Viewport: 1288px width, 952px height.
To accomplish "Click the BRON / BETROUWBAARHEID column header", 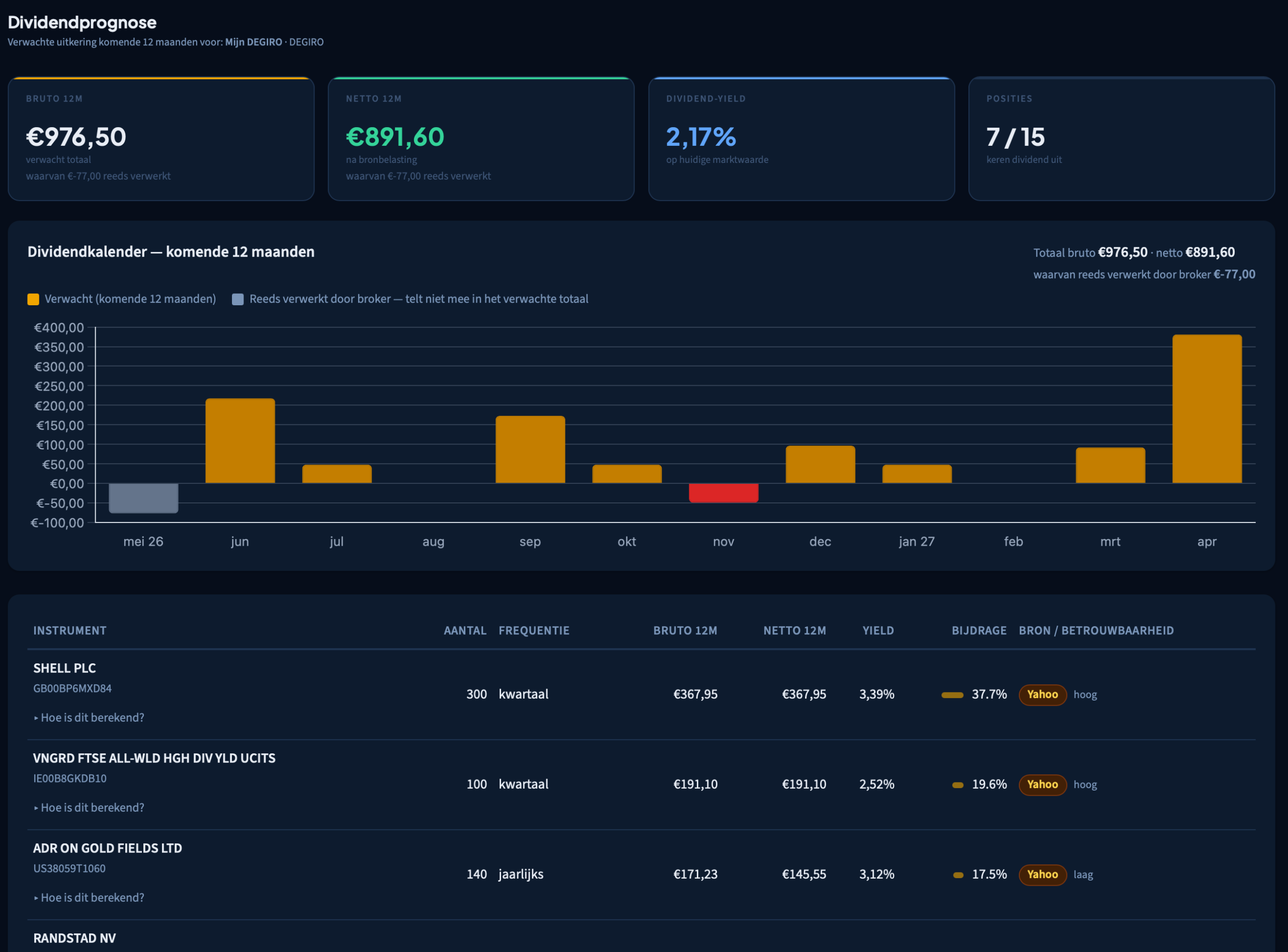I will click(x=1097, y=631).
